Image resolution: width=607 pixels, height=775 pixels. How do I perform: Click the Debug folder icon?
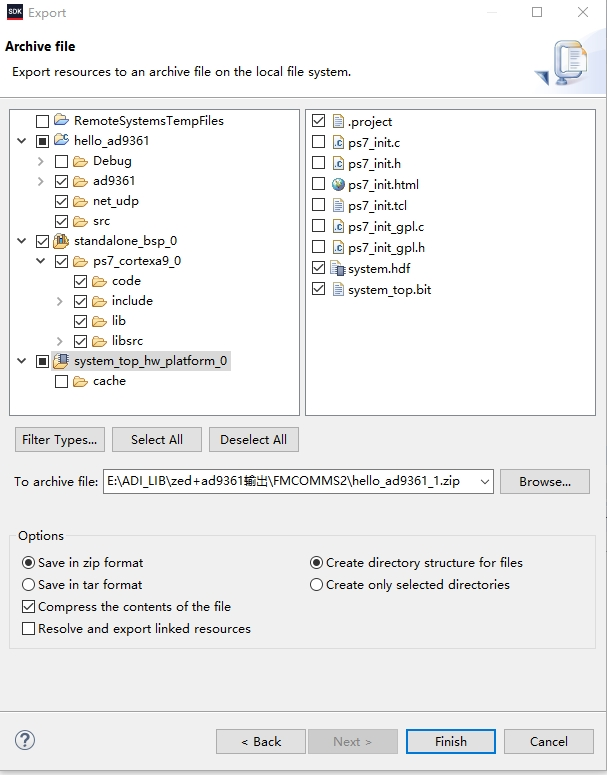point(81,161)
